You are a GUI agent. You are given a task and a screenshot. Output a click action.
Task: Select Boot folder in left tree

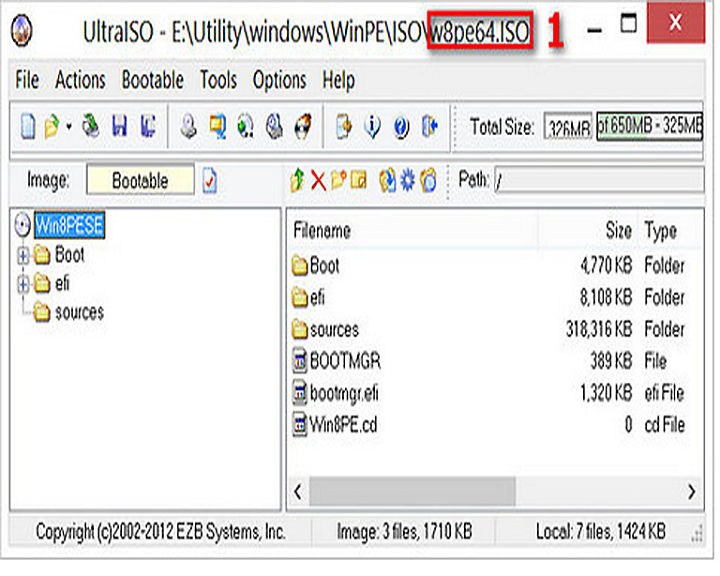[69, 254]
